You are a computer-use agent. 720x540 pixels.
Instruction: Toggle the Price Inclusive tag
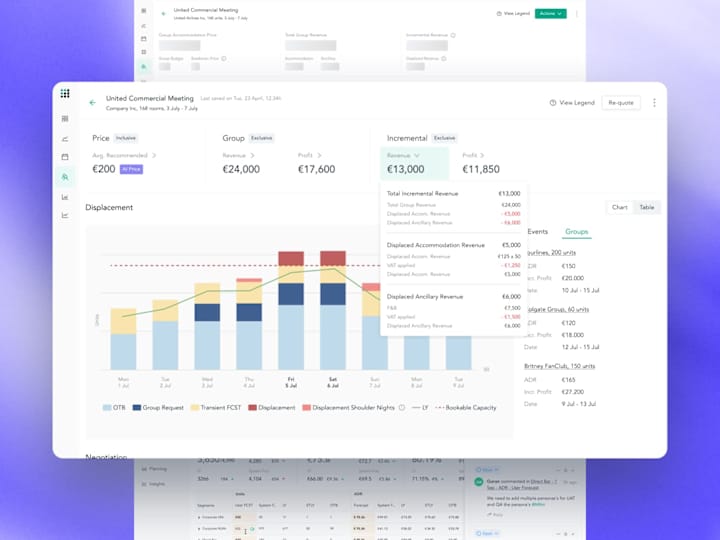tap(125, 138)
